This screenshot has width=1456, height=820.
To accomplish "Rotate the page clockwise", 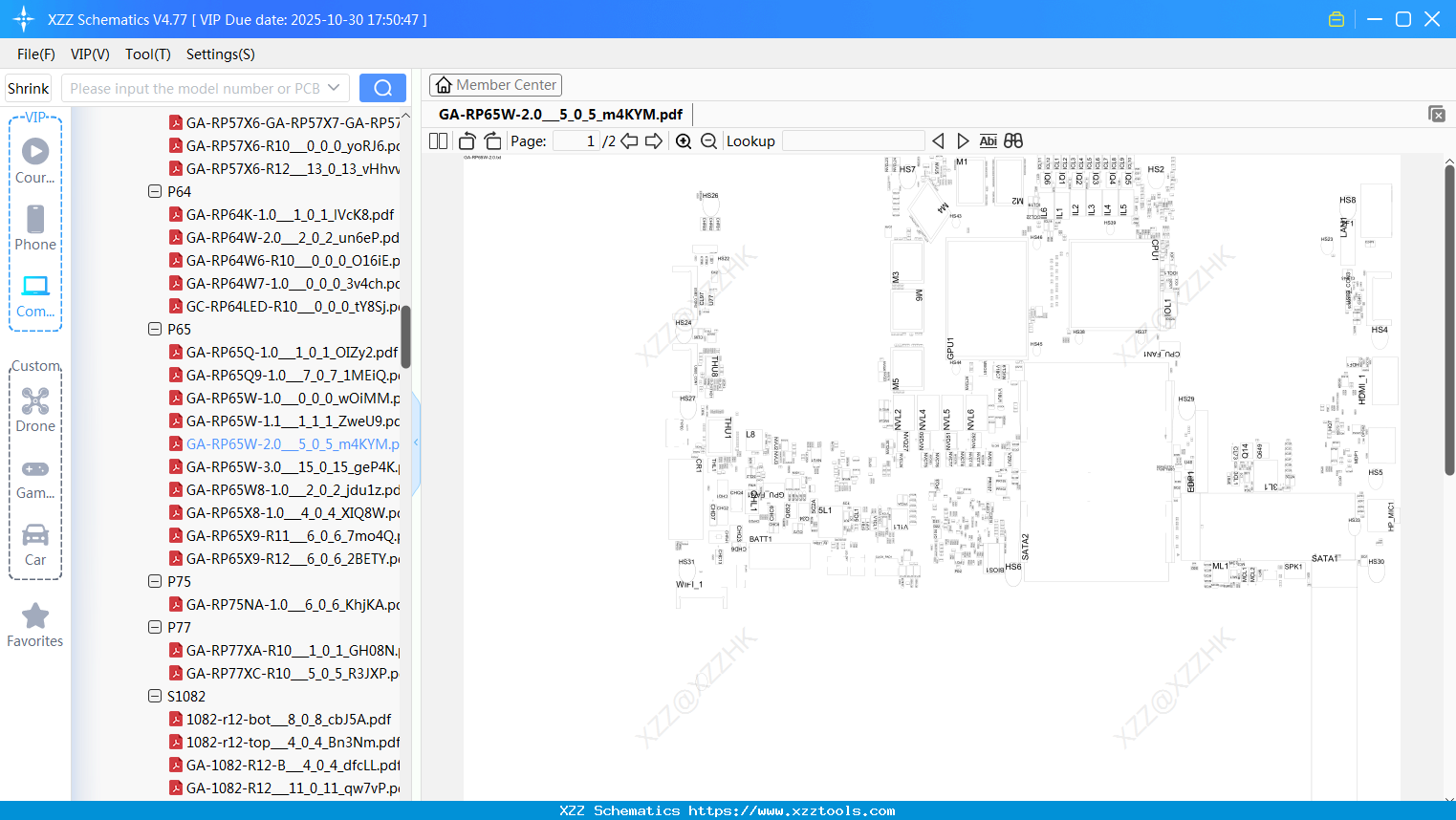I will click(492, 141).
